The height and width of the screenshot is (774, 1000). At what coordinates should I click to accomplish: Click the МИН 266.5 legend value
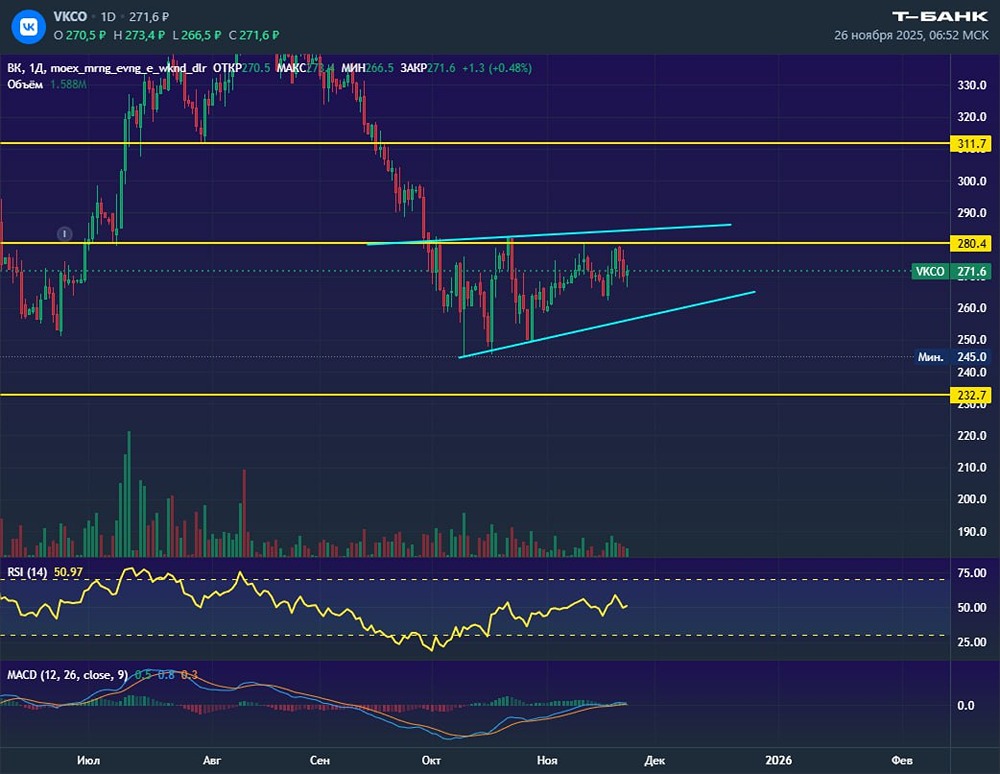367,68
